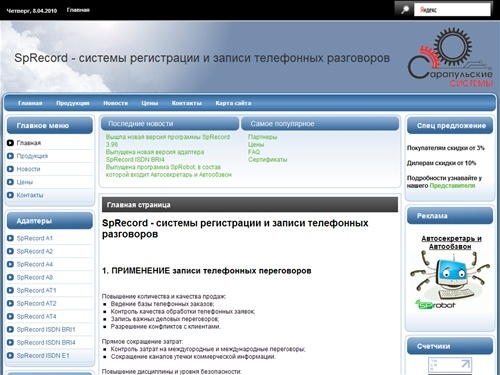
Task: Open the SpRecord AT2 adapter link
Action: click(x=36, y=303)
